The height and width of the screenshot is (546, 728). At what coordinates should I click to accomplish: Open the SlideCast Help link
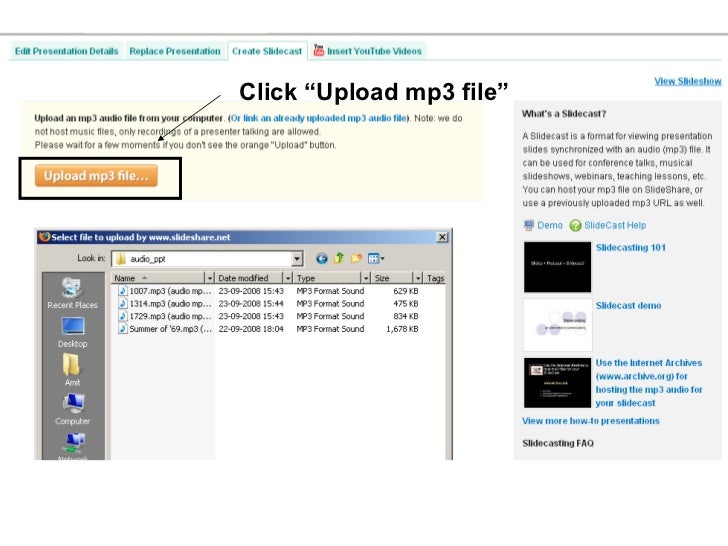(x=615, y=225)
